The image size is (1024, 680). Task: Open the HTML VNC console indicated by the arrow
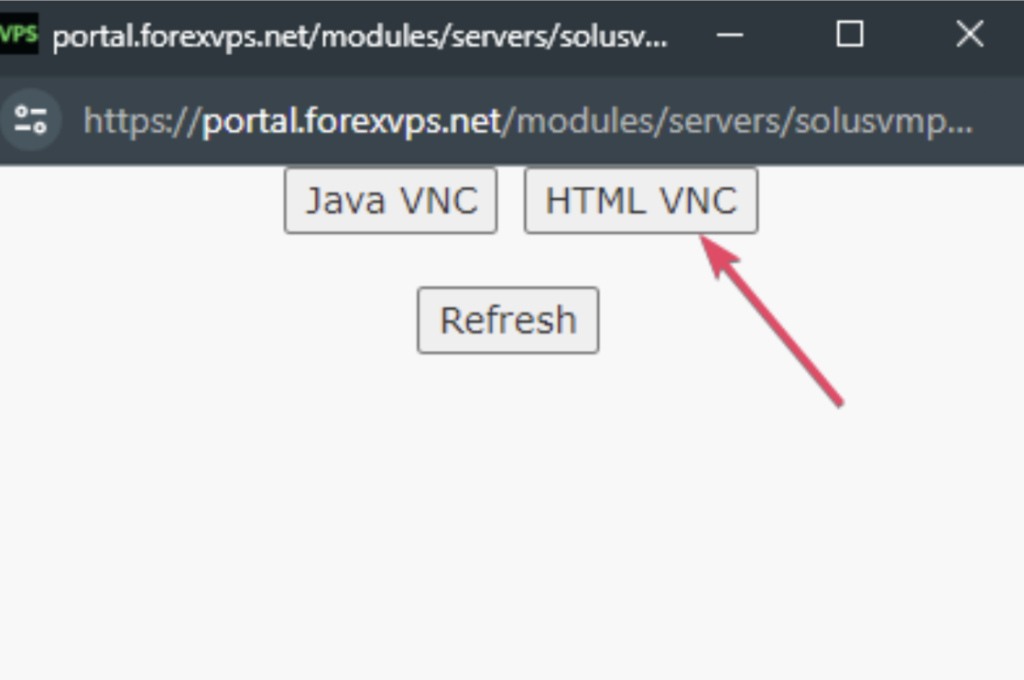coord(640,200)
